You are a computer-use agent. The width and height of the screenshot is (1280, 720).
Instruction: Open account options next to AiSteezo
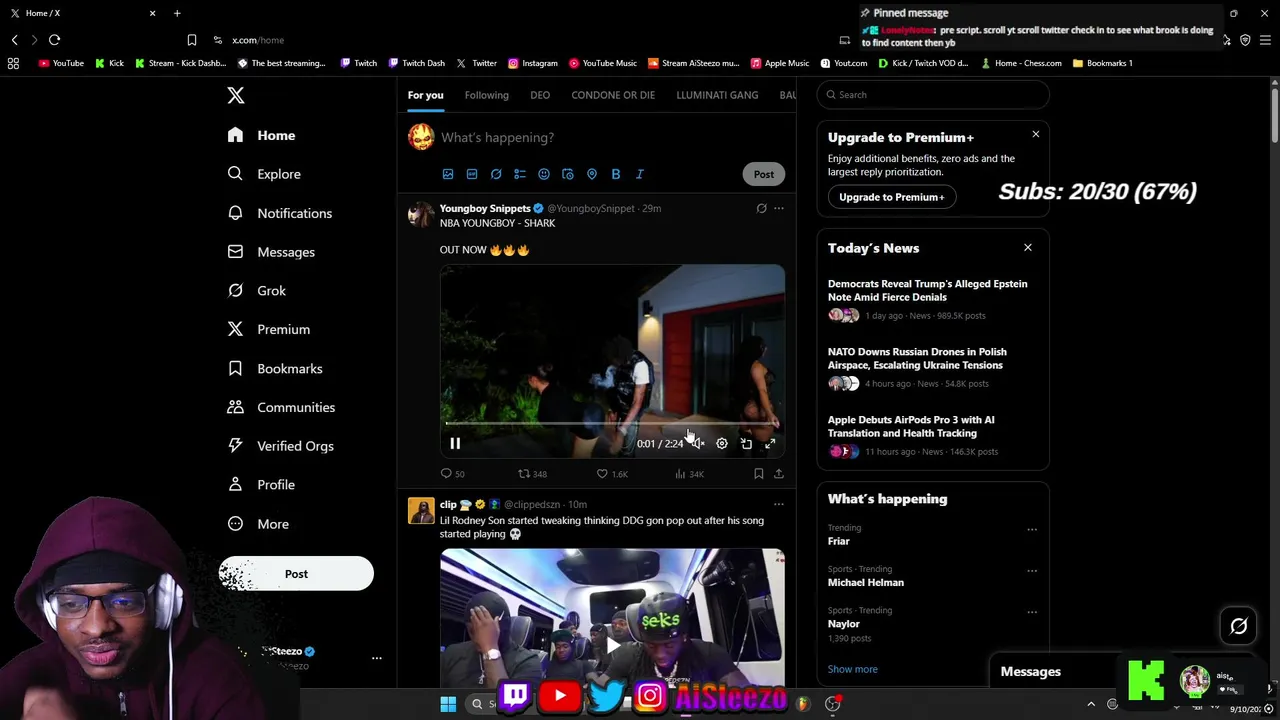coord(376,658)
